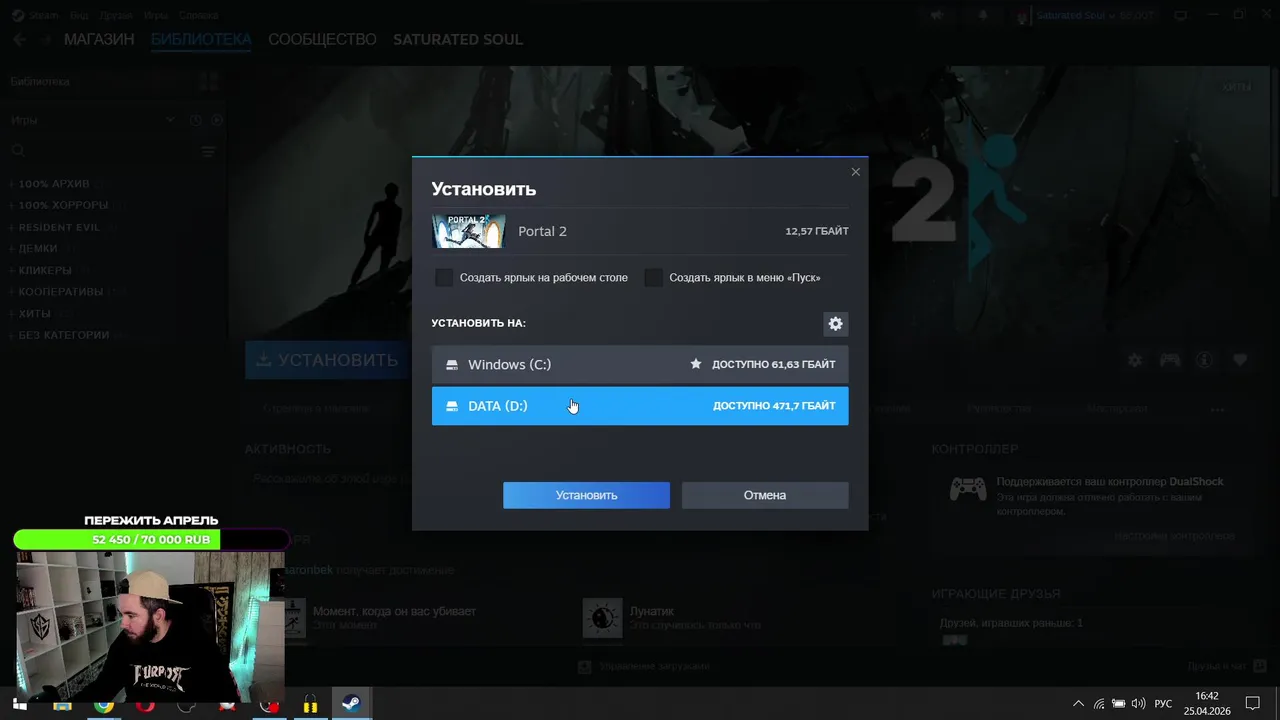The width and height of the screenshot is (1280, 720).
Task: Select the DATA (D:) drive row
Action: click(640, 406)
